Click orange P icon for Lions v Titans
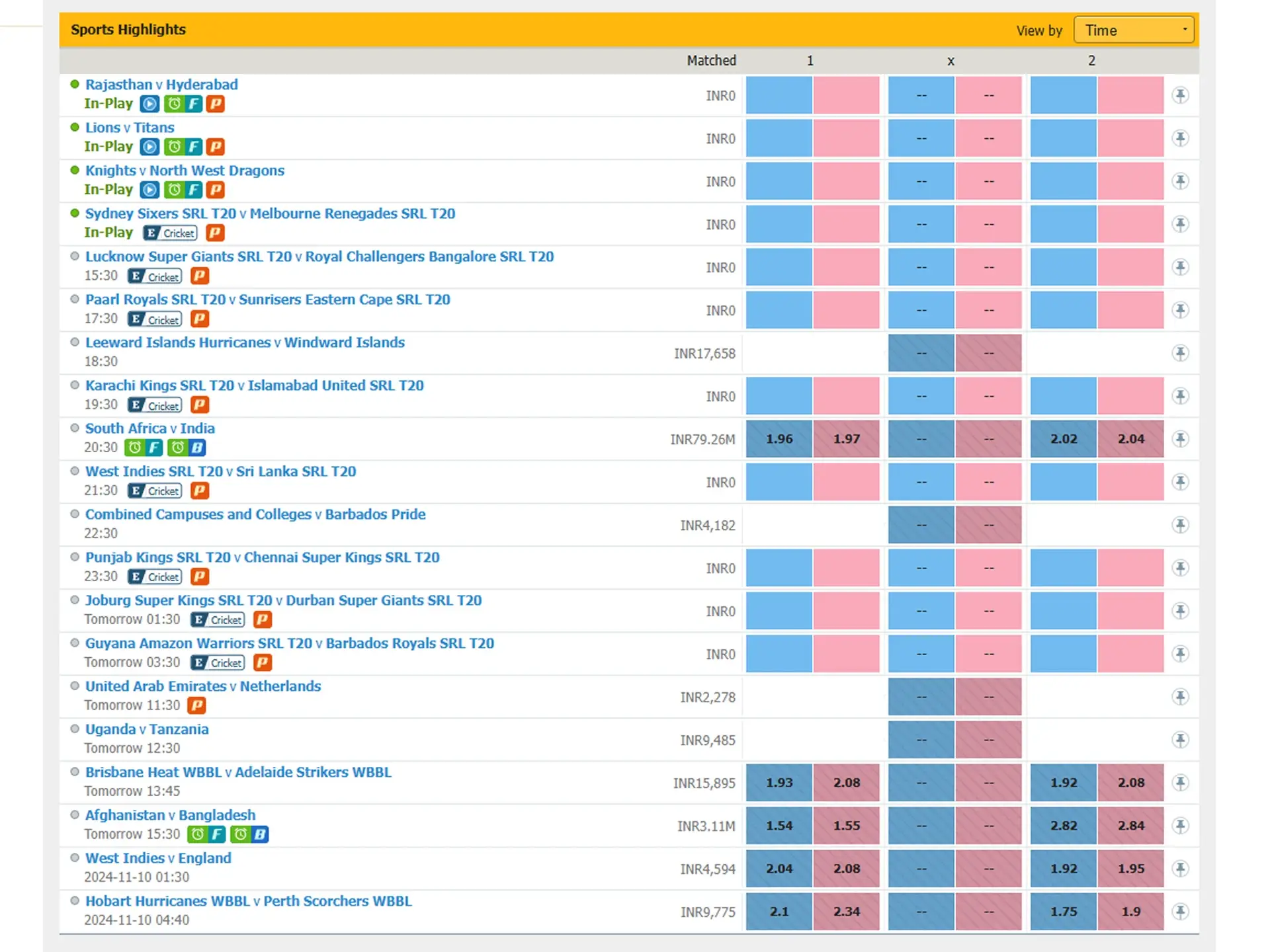 pos(216,147)
